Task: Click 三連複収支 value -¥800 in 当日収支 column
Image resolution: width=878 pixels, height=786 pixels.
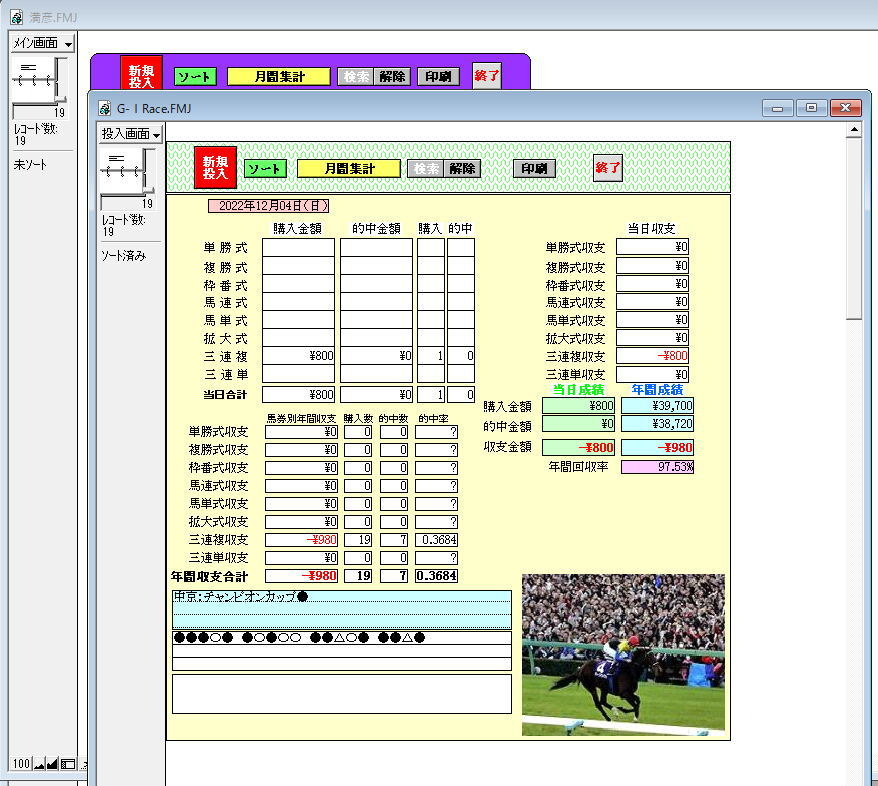Action: click(x=652, y=355)
